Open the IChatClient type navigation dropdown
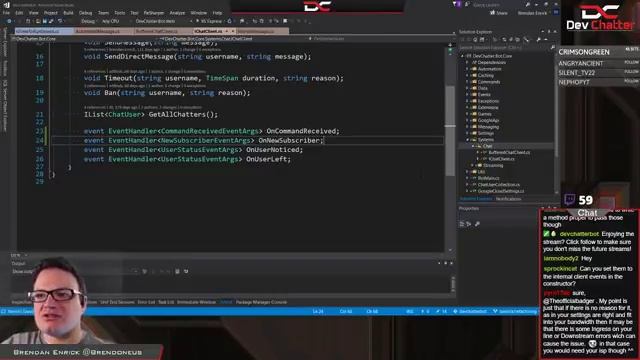 coord(233,39)
